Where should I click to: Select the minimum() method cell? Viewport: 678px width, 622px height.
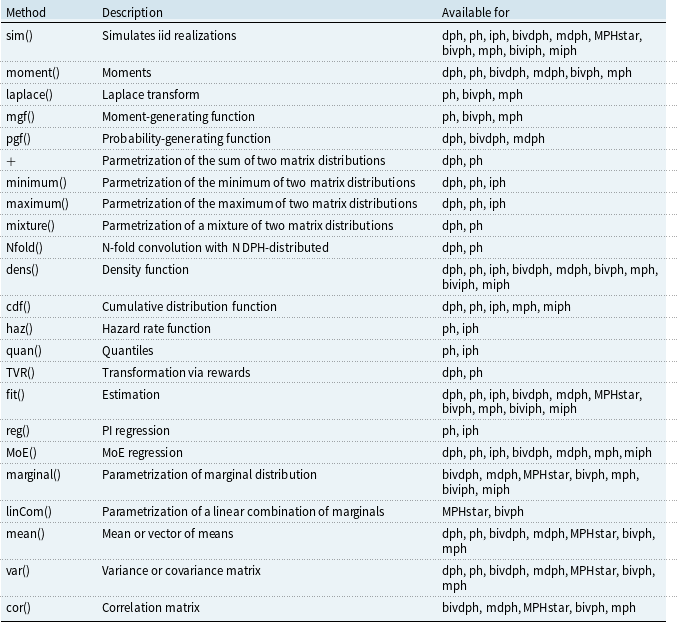pyautogui.click(x=36, y=183)
